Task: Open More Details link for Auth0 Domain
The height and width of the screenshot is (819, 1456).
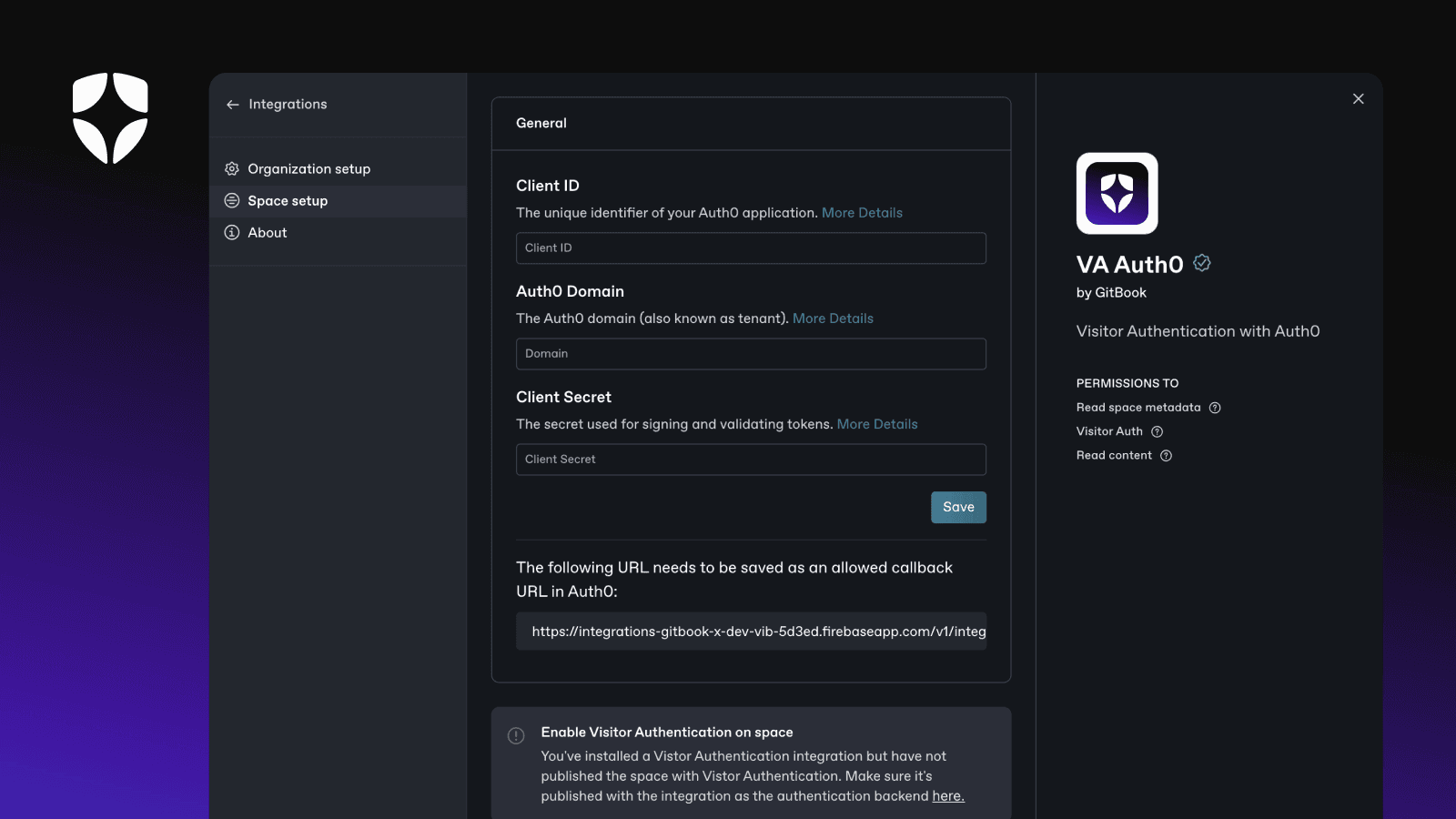Action: click(833, 318)
